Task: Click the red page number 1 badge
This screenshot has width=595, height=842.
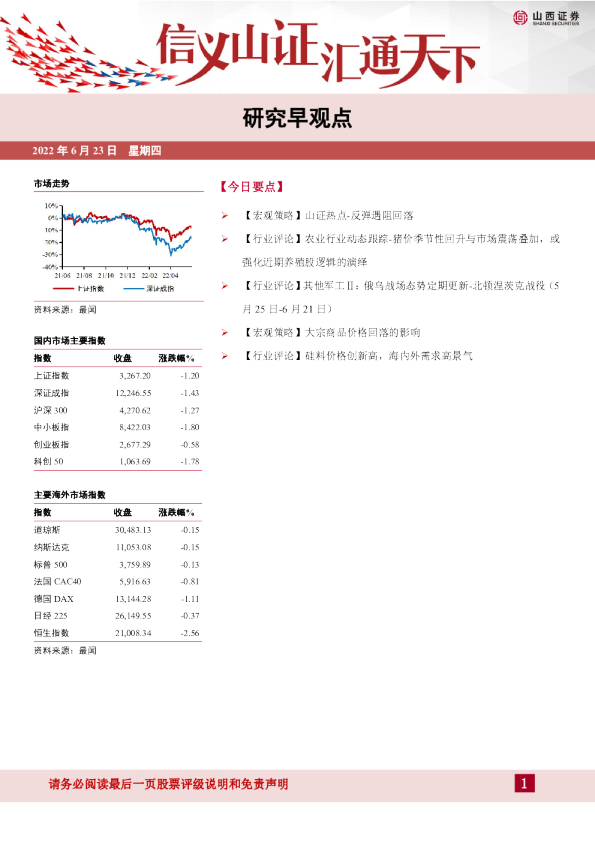Action: click(x=524, y=783)
